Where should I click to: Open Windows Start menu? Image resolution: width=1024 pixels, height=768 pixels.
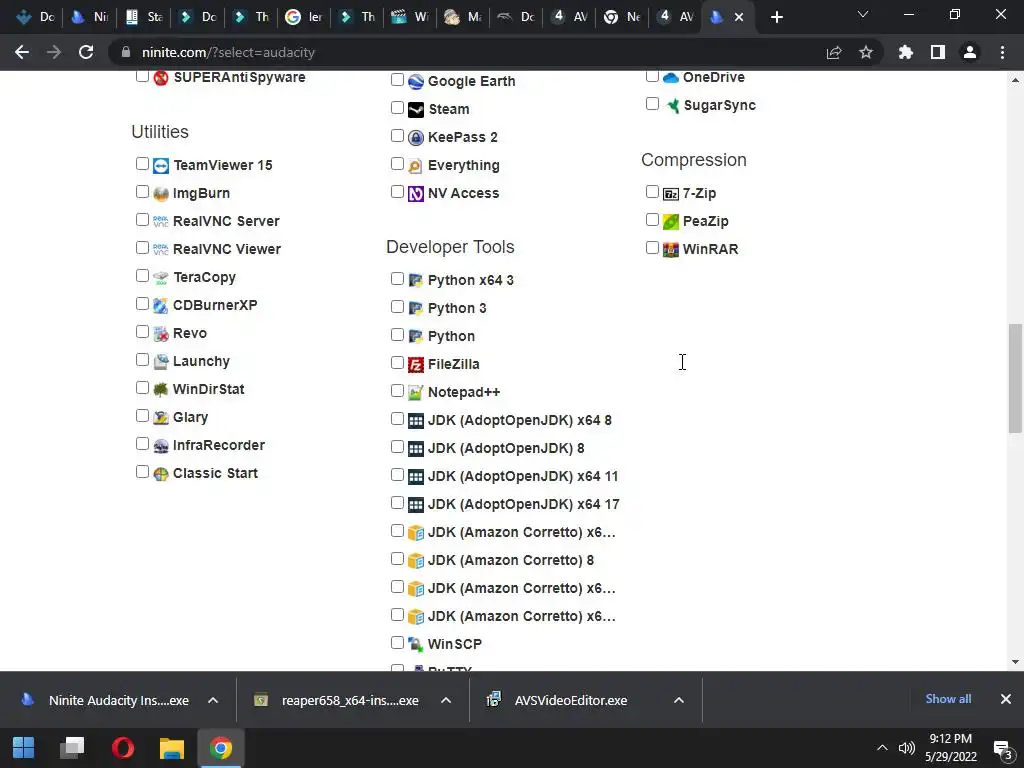[x=24, y=748]
